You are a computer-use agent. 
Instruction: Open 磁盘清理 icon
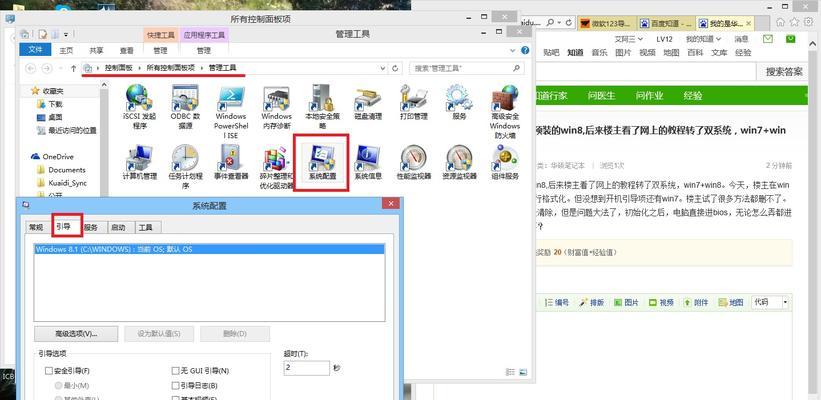pyautogui.click(x=368, y=97)
